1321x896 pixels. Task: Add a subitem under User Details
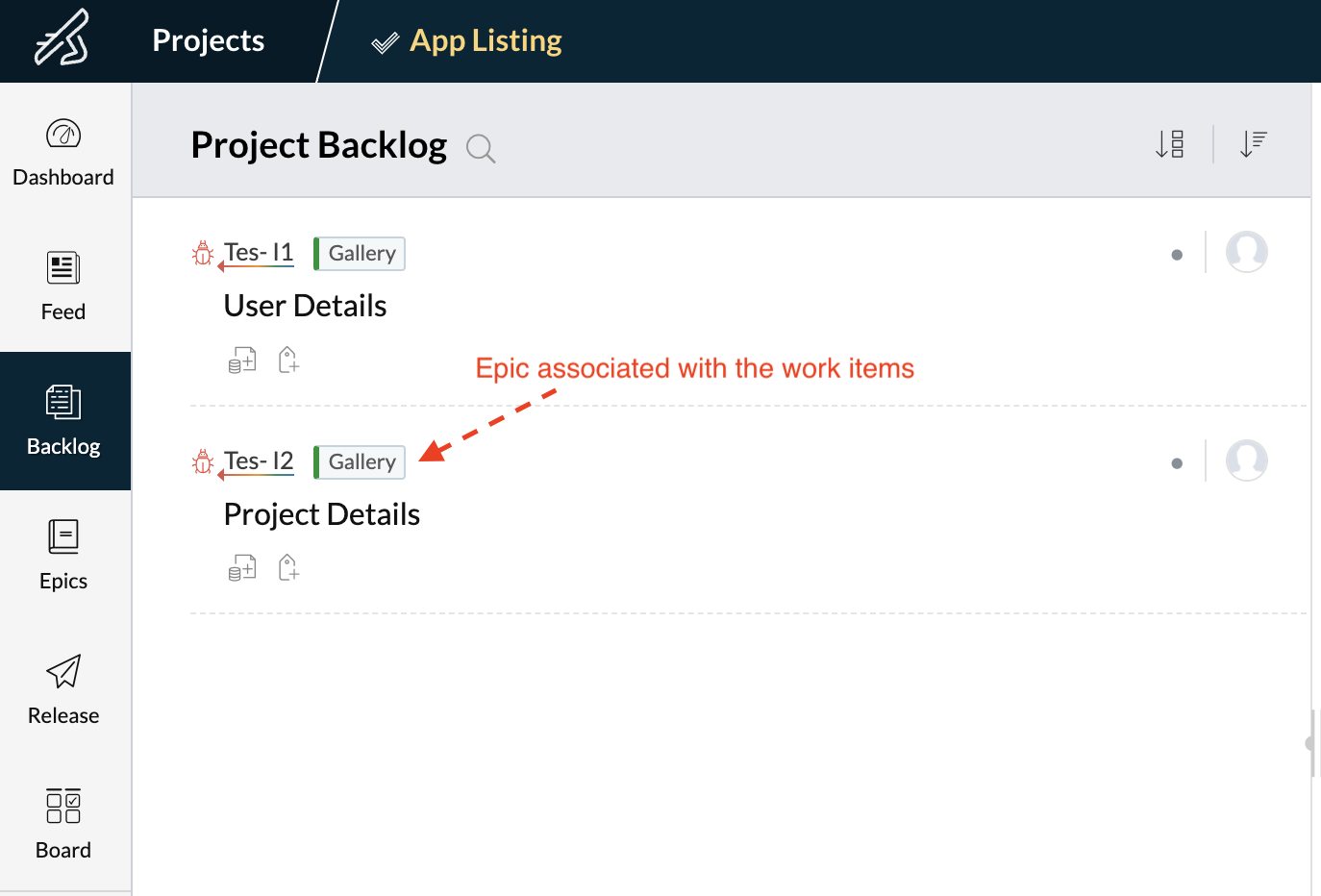242,361
